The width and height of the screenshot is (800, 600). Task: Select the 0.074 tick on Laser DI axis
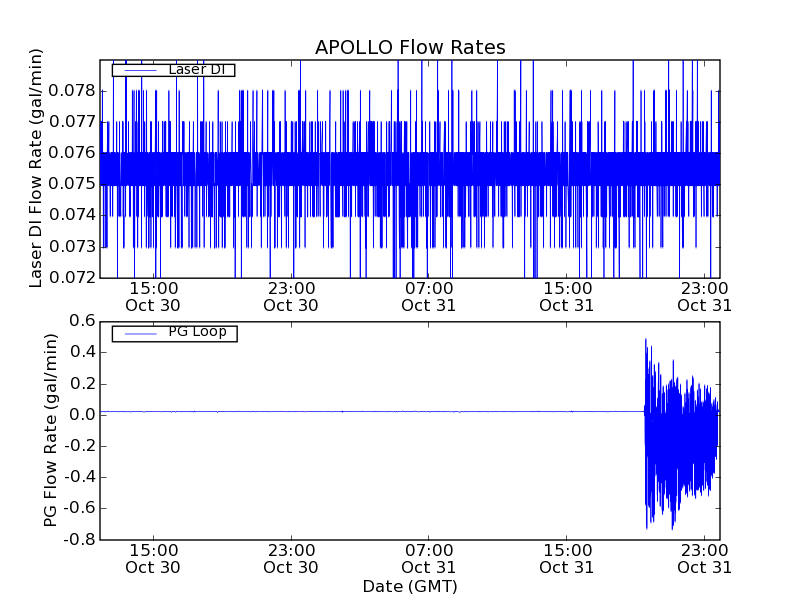(x=72, y=215)
